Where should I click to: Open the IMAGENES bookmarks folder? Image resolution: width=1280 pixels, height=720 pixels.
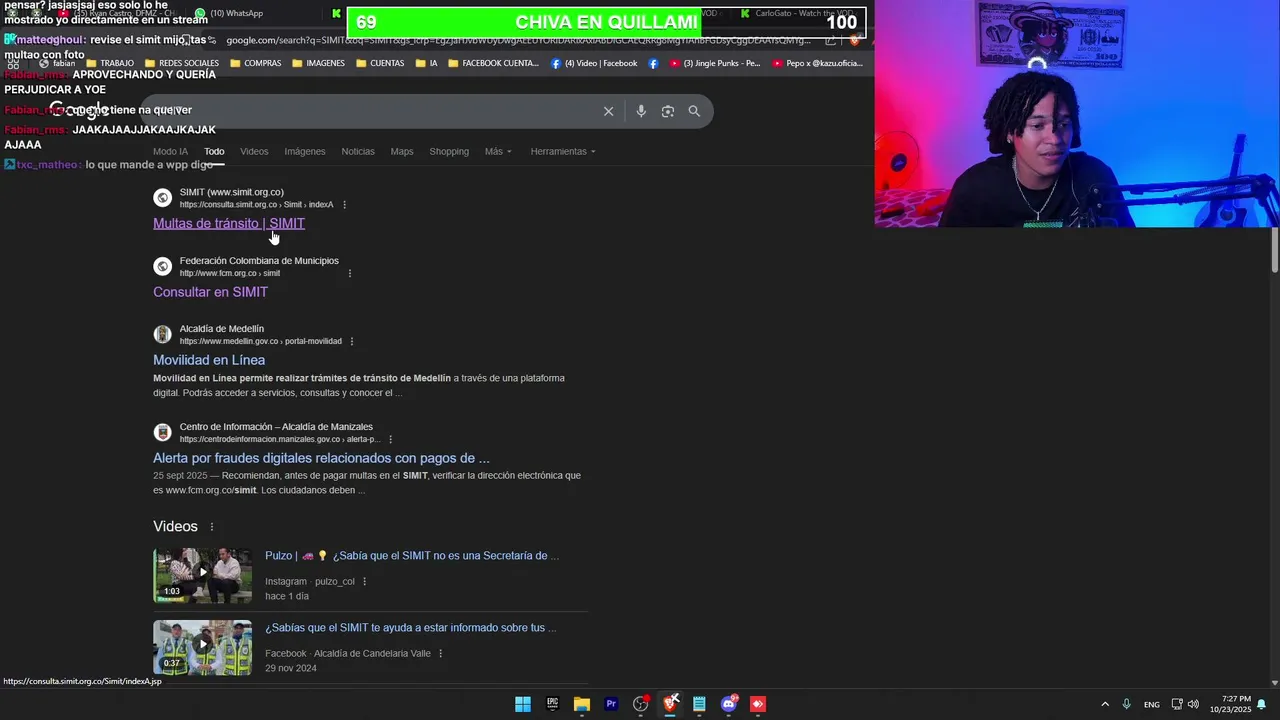pos(318,63)
